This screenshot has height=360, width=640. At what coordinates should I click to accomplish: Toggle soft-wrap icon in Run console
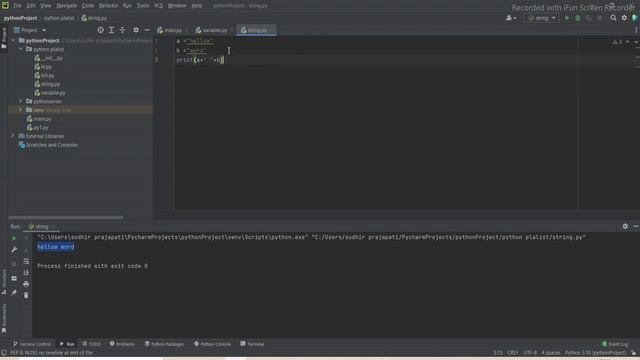pos(26,261)
